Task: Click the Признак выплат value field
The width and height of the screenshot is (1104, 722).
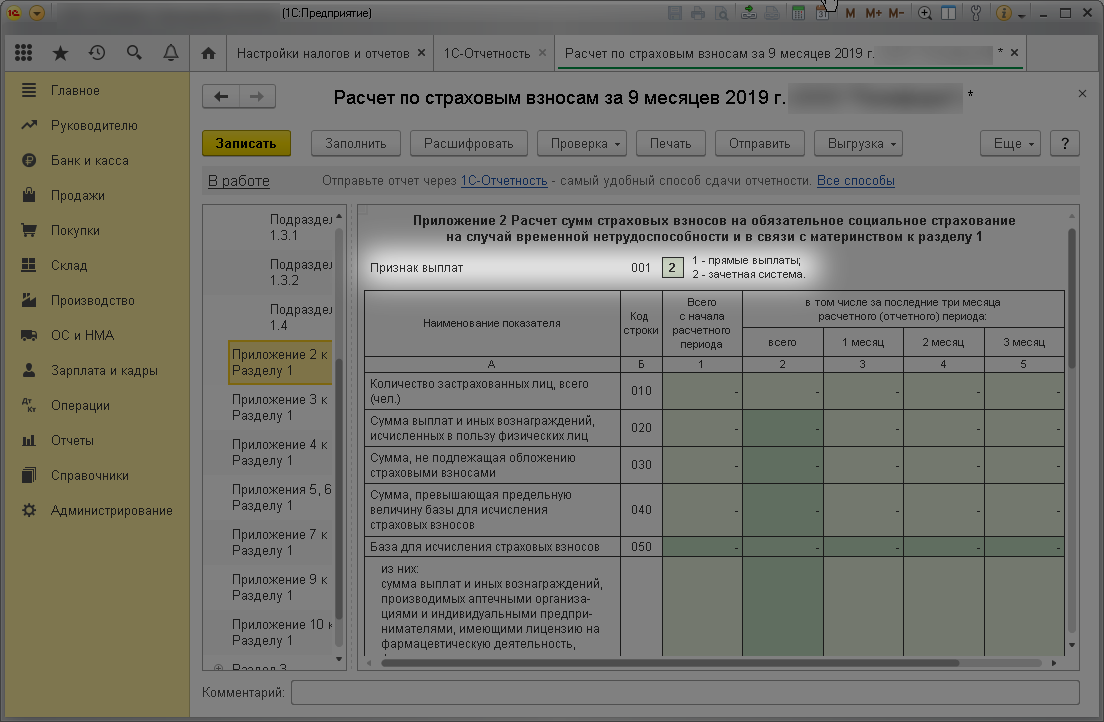Action: [672, 268]
